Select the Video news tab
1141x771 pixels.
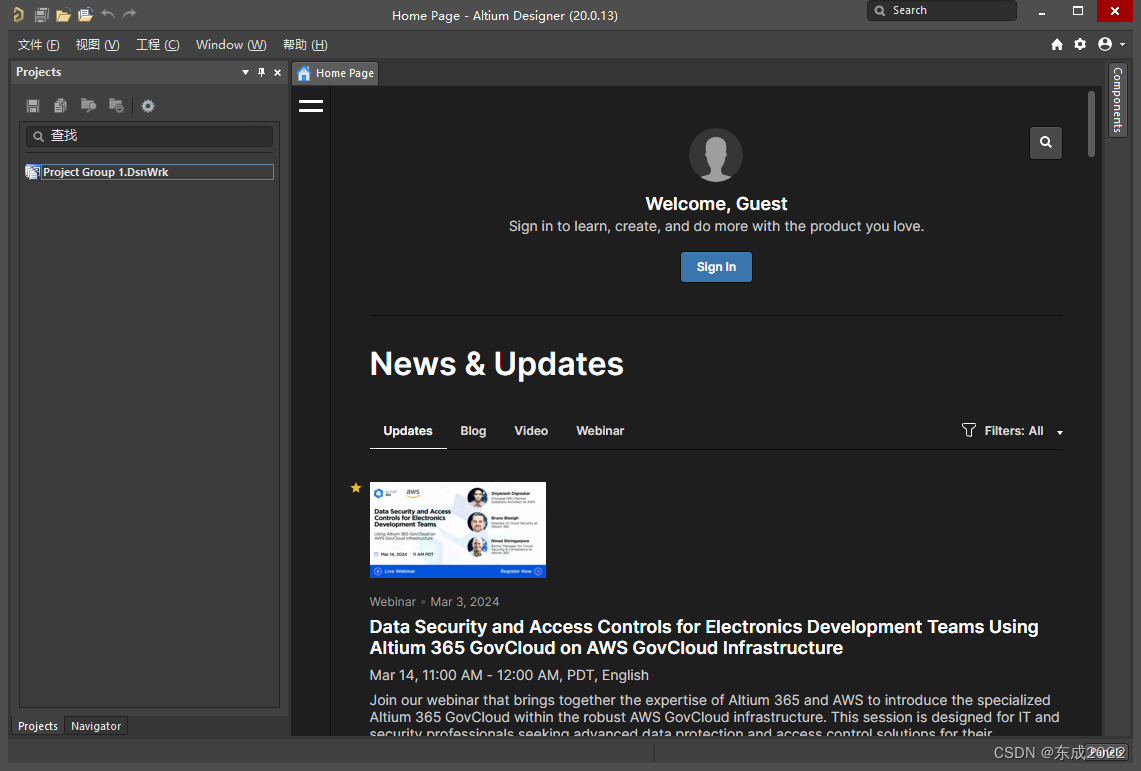tap(531, 431)
